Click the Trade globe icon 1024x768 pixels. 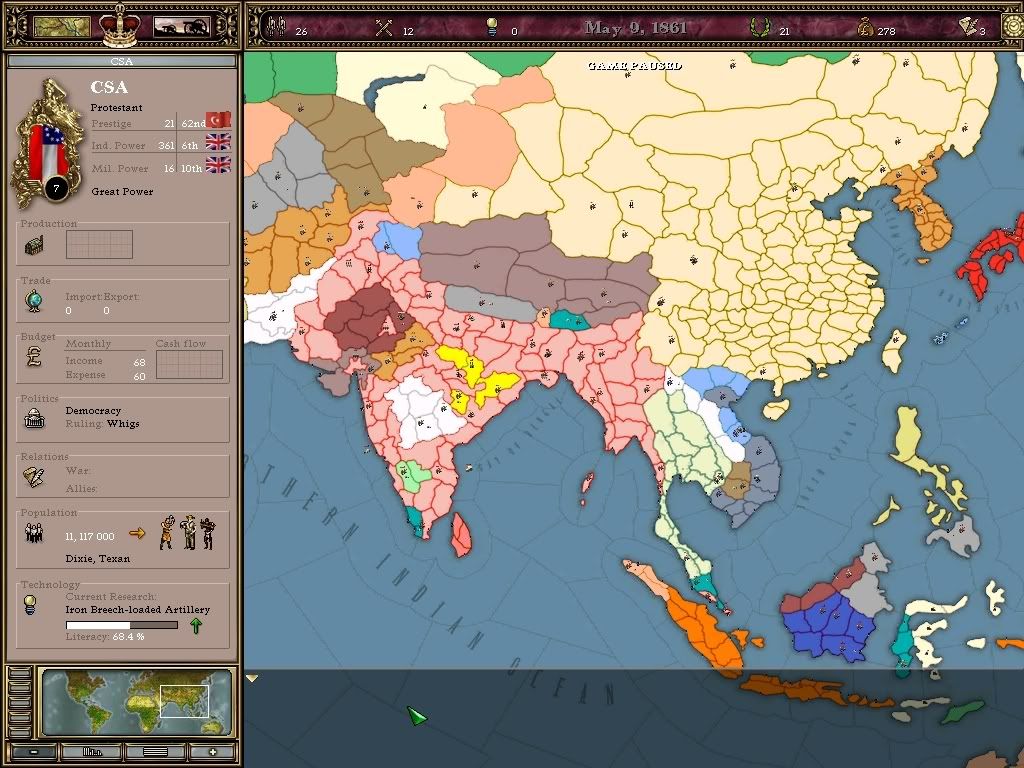[36, 300]
